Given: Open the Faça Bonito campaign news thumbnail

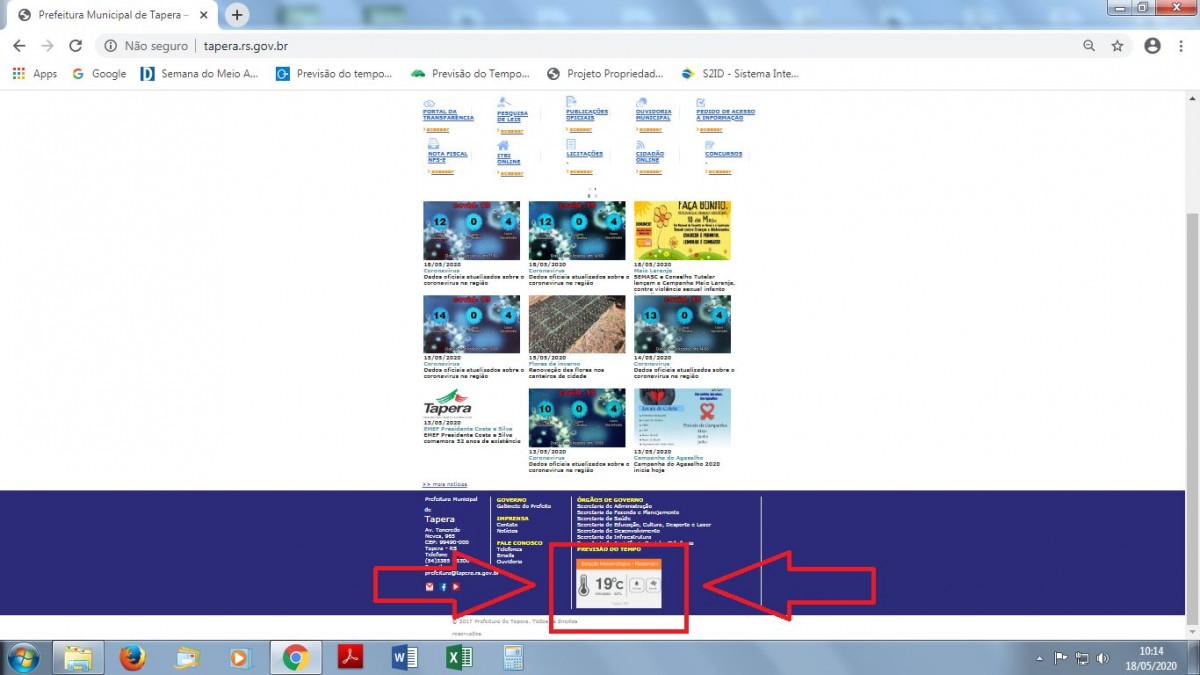Looking at the screenshot, I should (682, 230).
